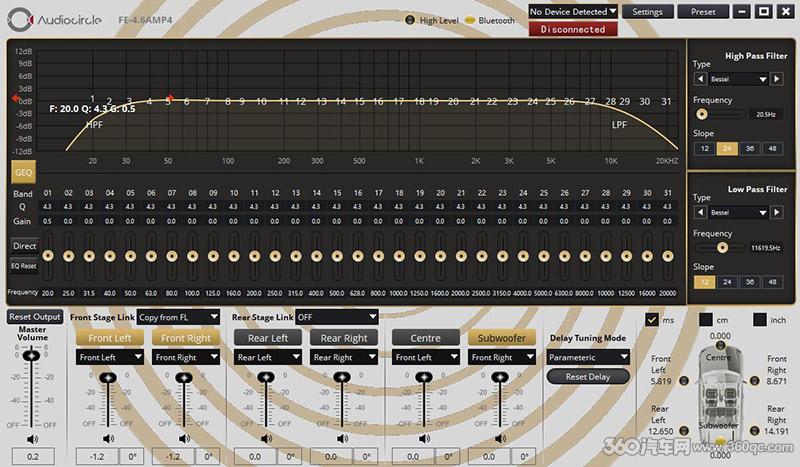800x467 pixels.
Task: Select previous High Pass Filter type arrow
Action: [x=701, y=79]
